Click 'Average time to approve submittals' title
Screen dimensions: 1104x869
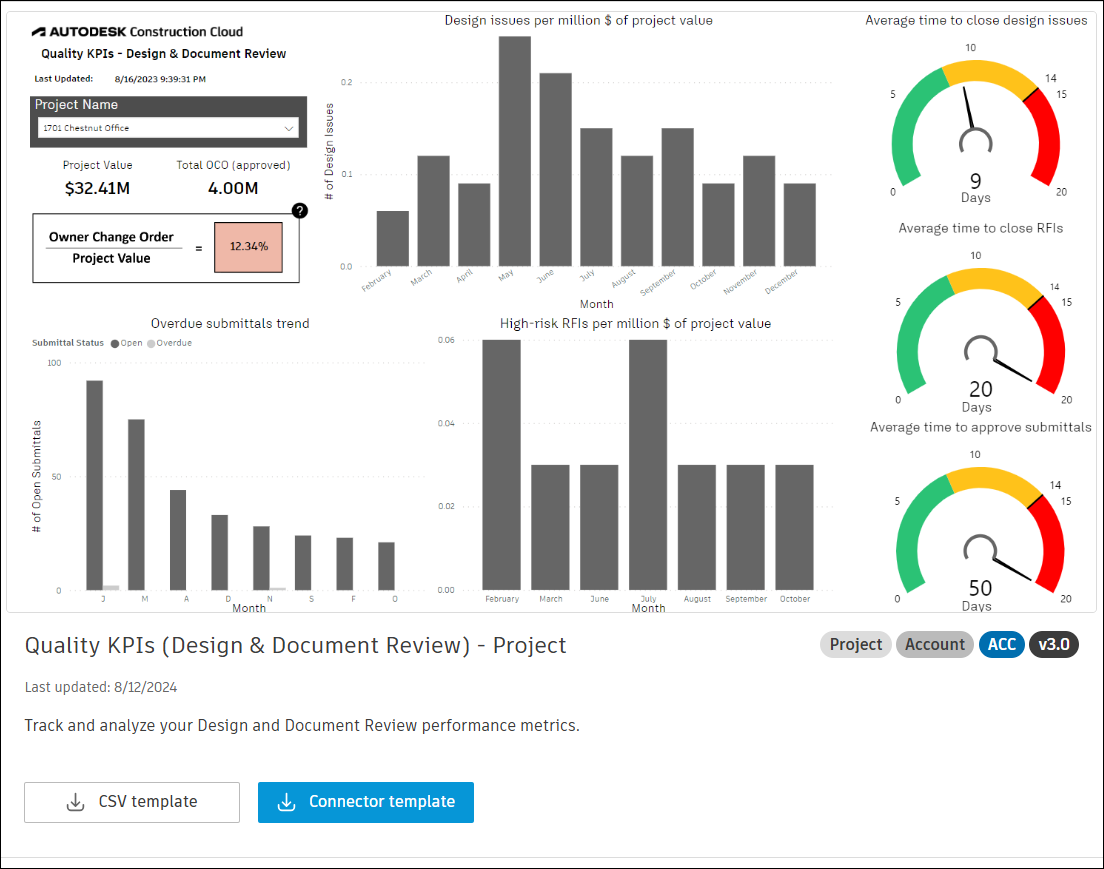coord(981,427)
